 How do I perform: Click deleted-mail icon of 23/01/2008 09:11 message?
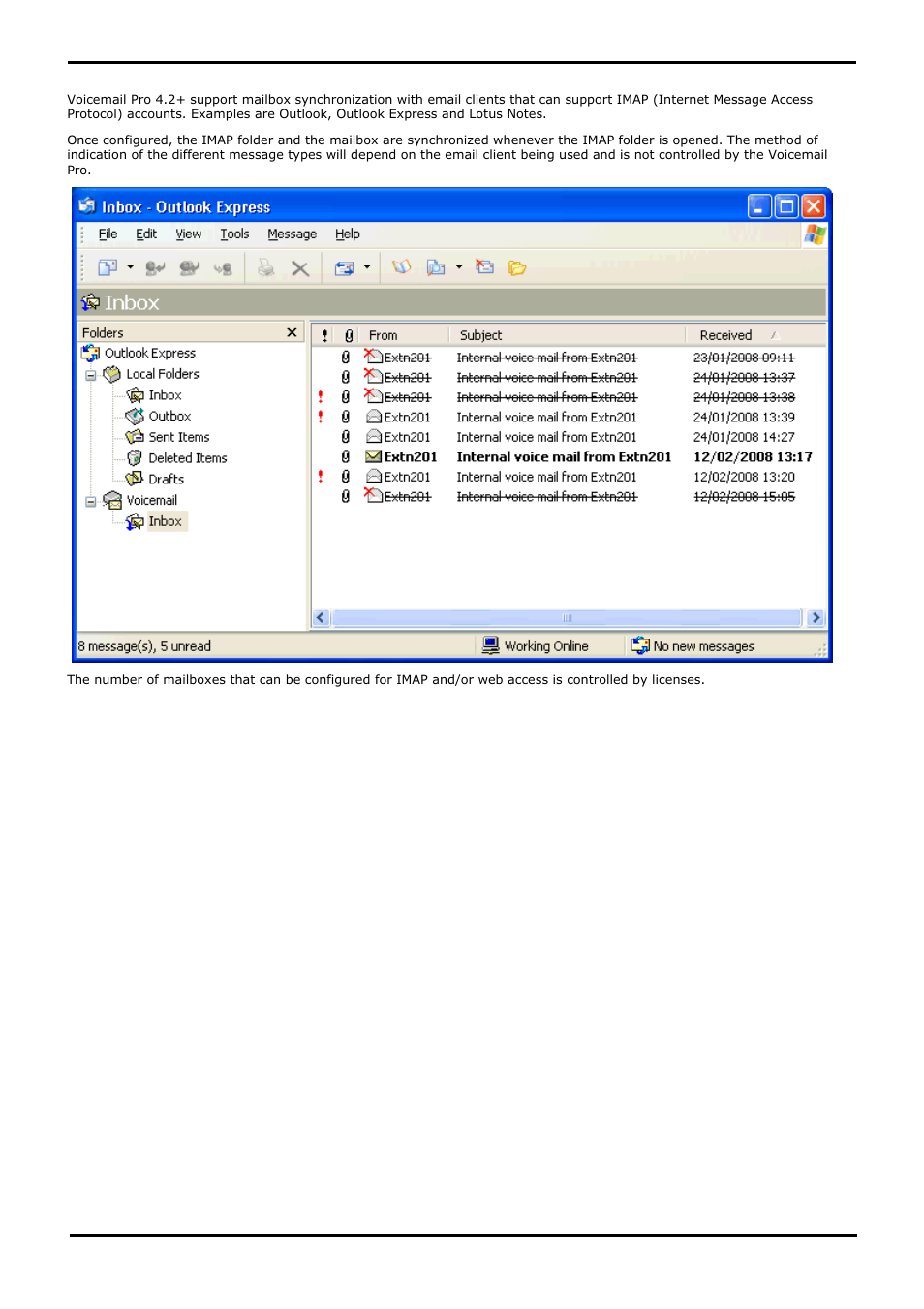(x=373, y=357)
